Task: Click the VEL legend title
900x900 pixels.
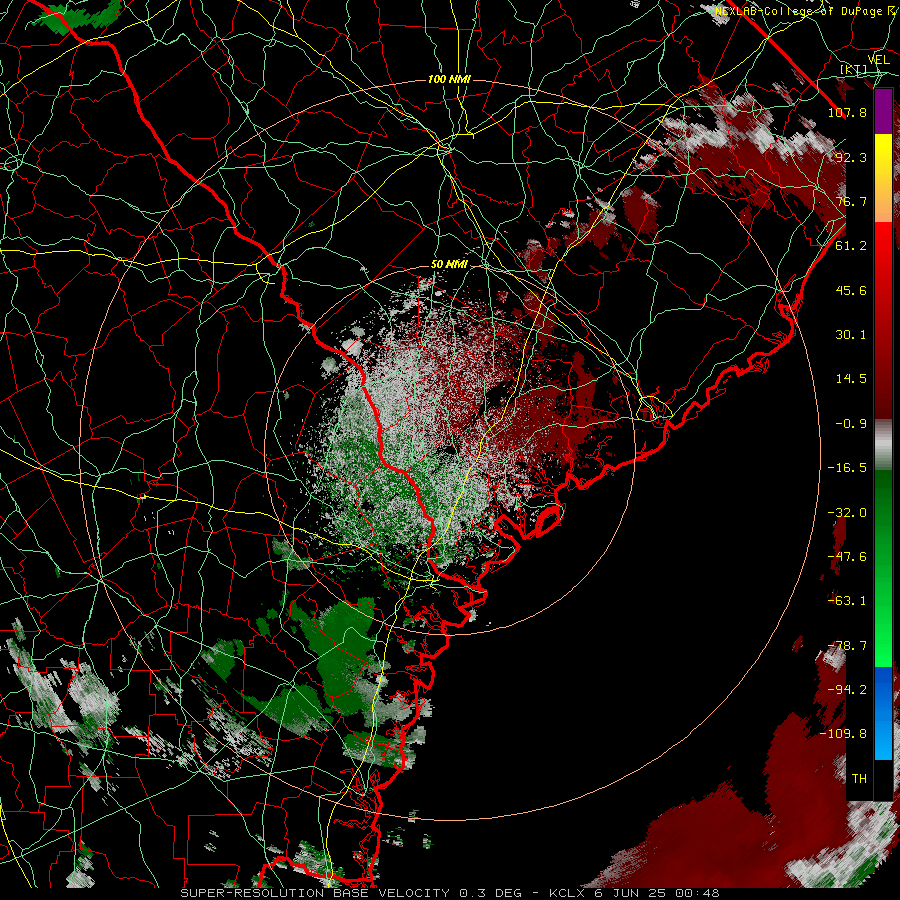Action: [878, 60]
